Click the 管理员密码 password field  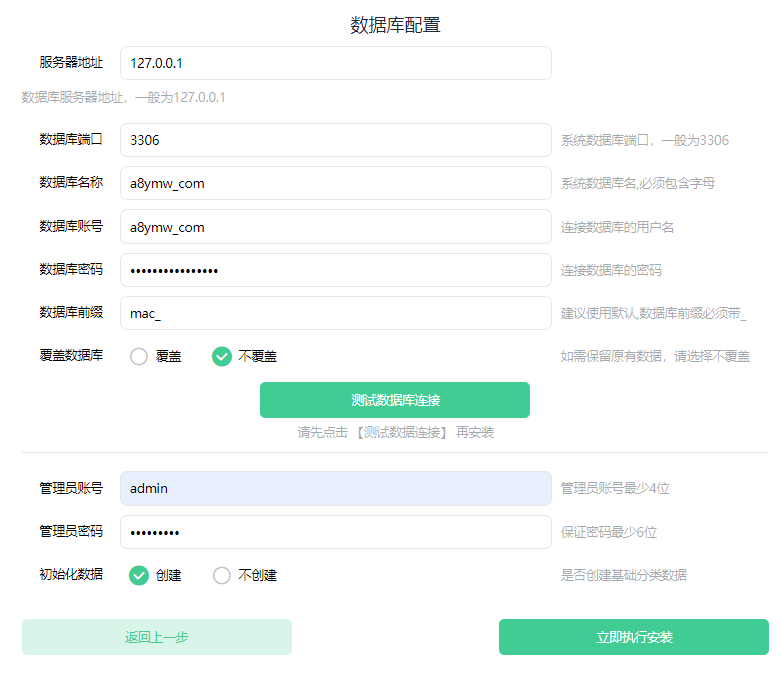336,532
